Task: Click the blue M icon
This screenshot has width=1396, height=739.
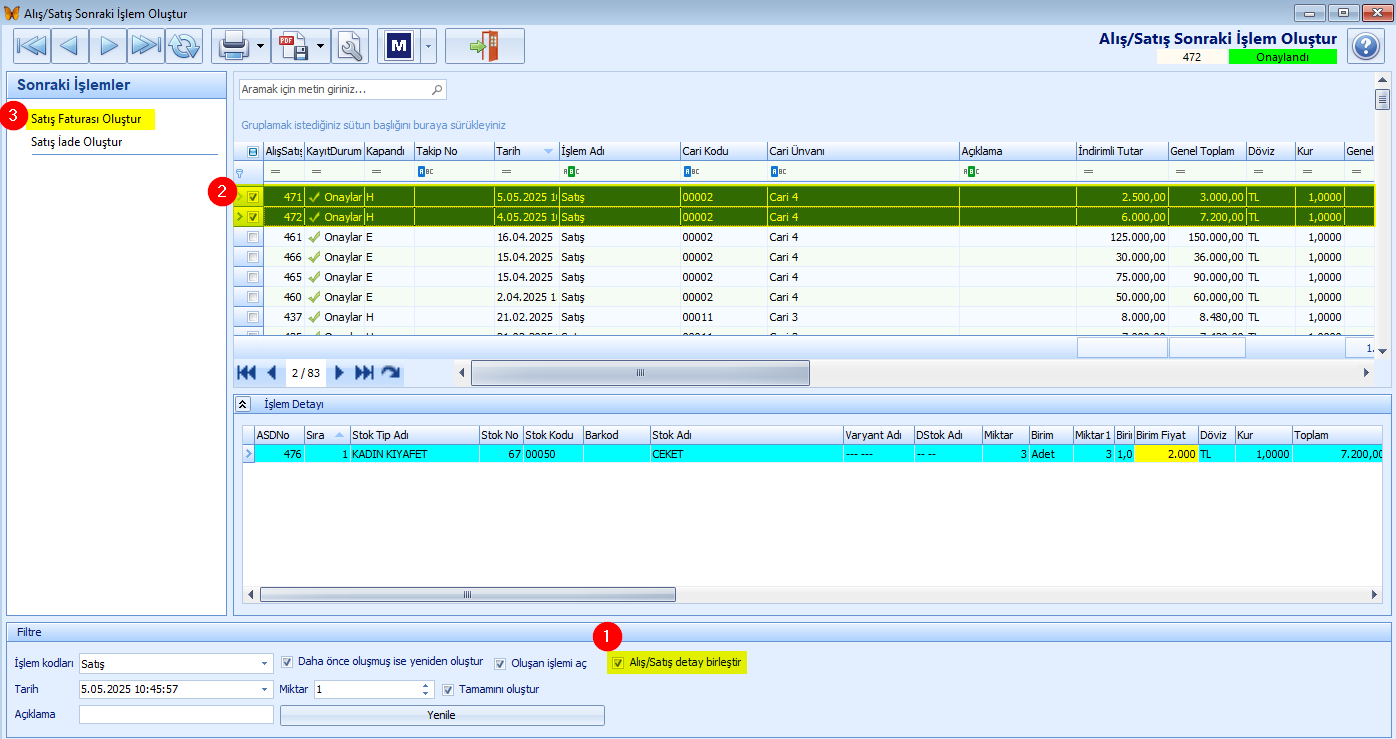Action: [400, 46]
